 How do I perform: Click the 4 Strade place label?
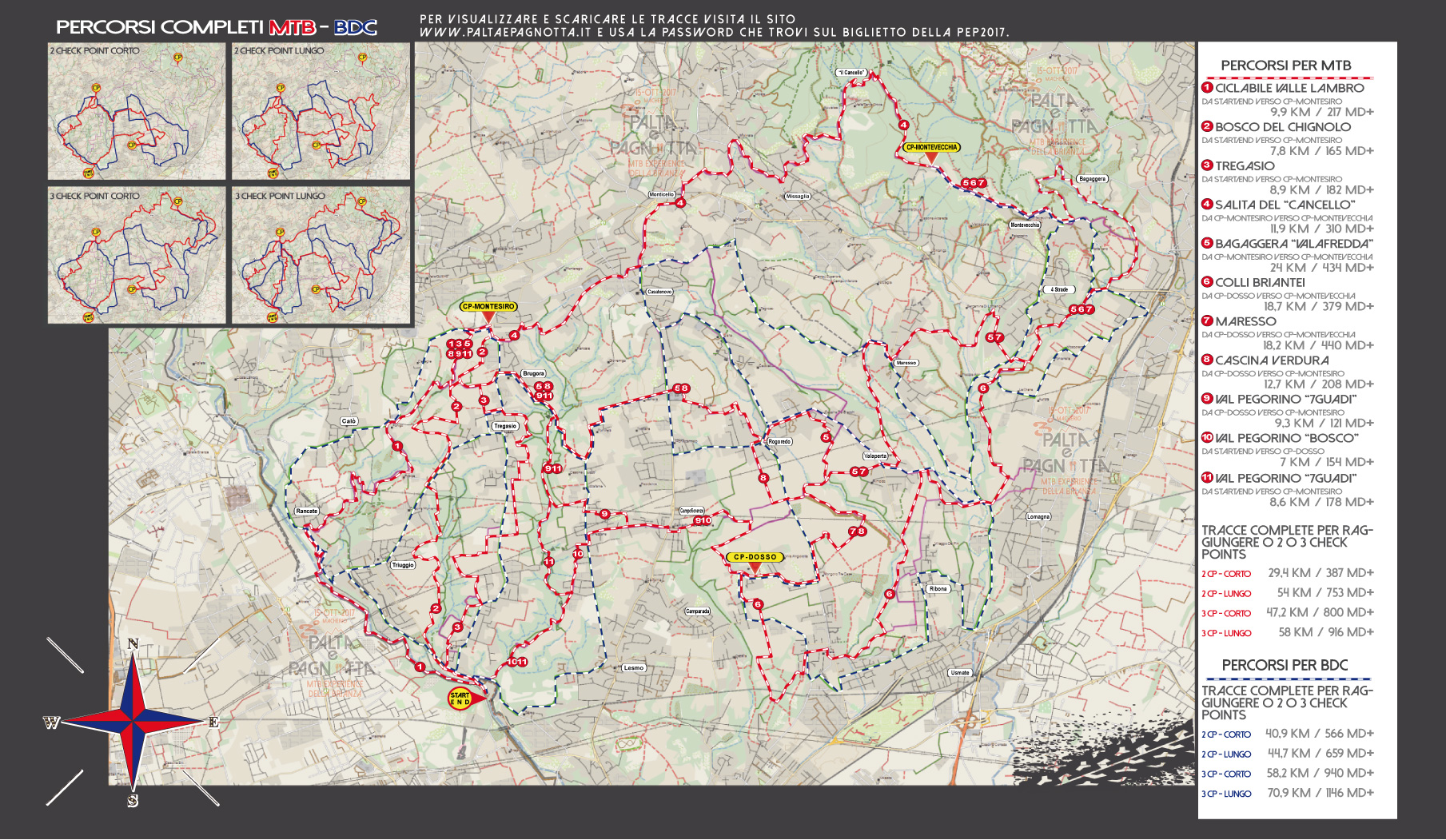[x=1059, y=290]
